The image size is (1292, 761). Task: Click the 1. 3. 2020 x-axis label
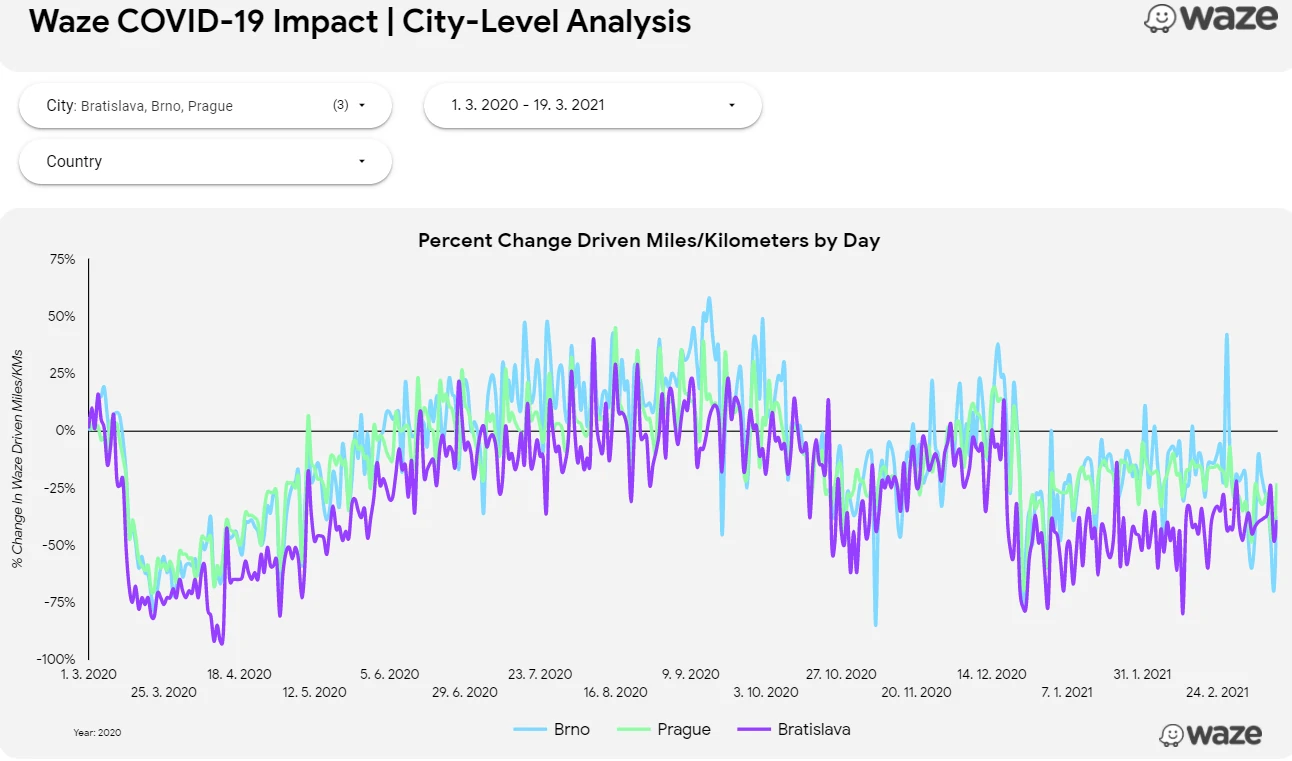coord(88,674)
